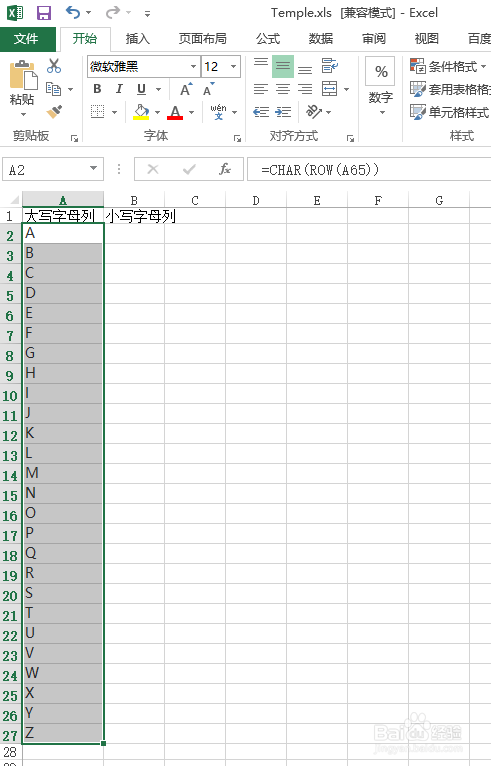Viewport: 491px width, 766px height.
Task: Switch to the 数据 Data tab
Action: [321, 39]
